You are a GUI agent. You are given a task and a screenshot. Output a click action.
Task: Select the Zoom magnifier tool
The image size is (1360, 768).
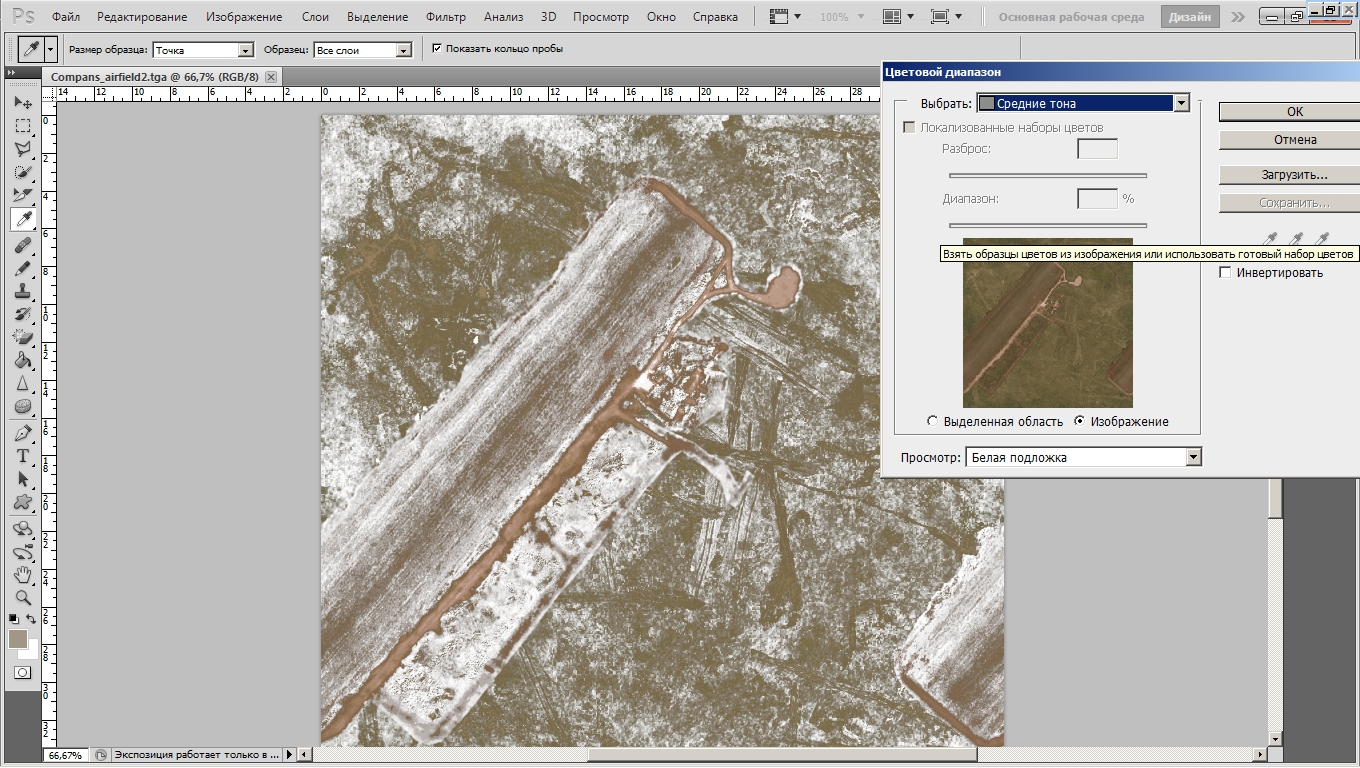pos(22,598)
